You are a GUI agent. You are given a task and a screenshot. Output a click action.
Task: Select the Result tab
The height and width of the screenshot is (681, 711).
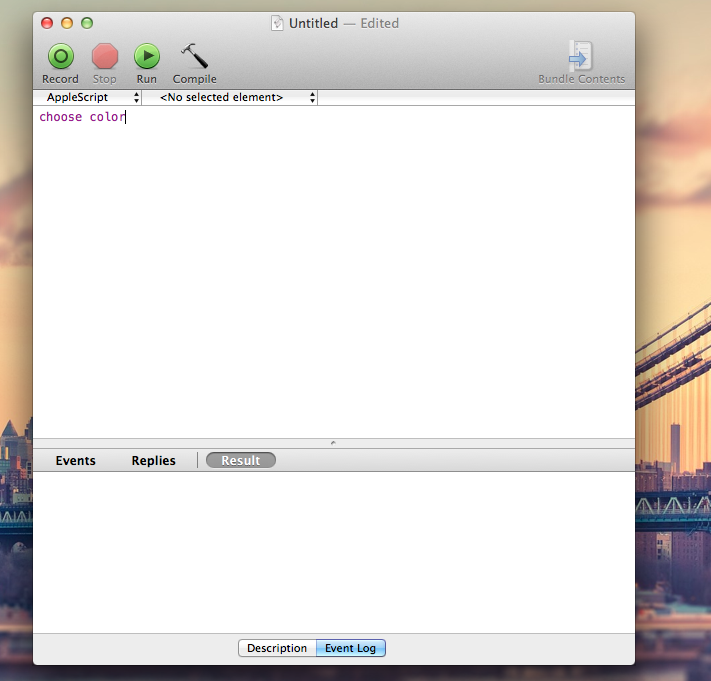pos(241,460)
